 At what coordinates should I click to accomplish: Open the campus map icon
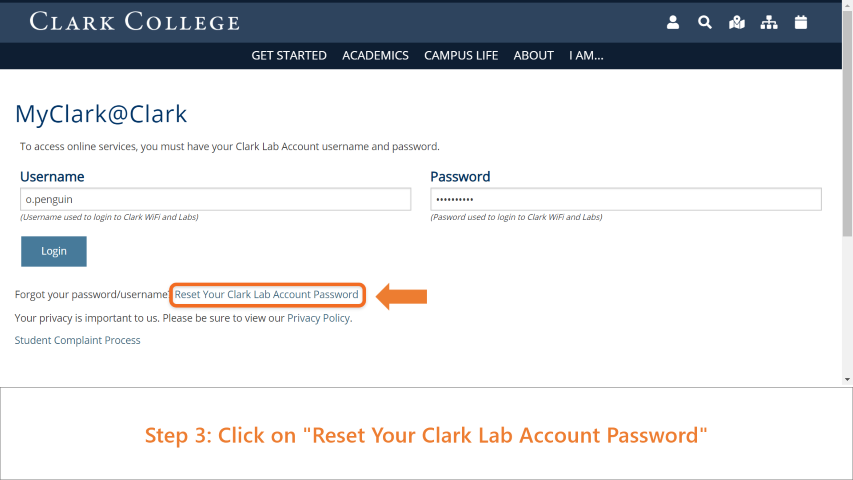point(737,22)
